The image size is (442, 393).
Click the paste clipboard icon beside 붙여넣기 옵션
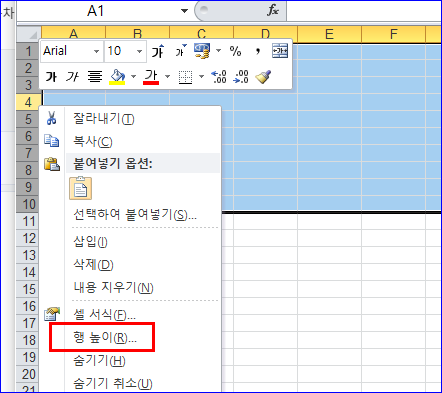click(52, 164)
